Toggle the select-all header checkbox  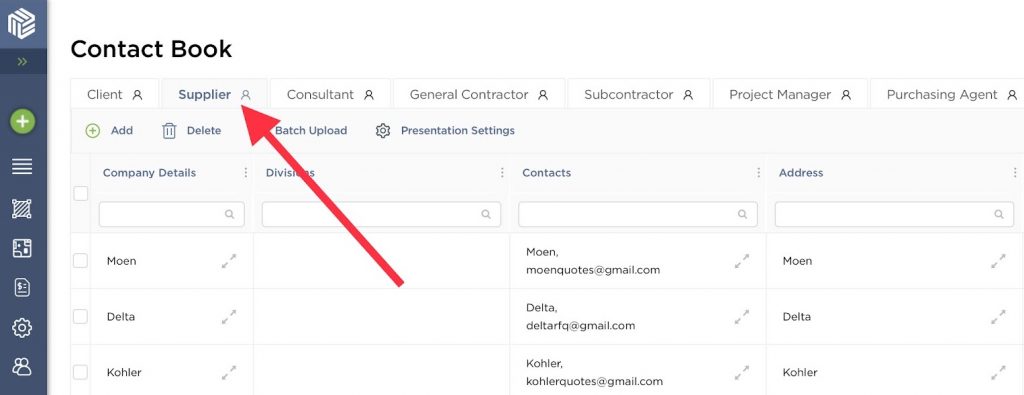click(x=80, y=193)
